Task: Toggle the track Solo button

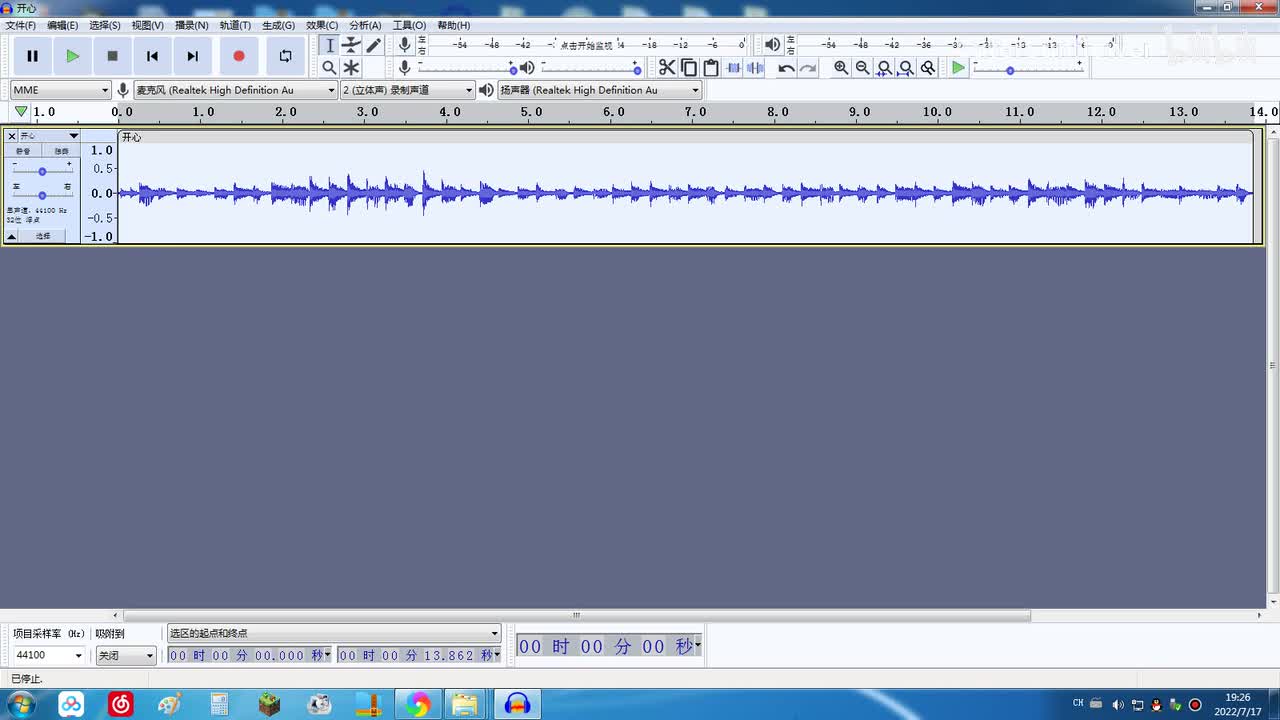Action: point(61,151)
